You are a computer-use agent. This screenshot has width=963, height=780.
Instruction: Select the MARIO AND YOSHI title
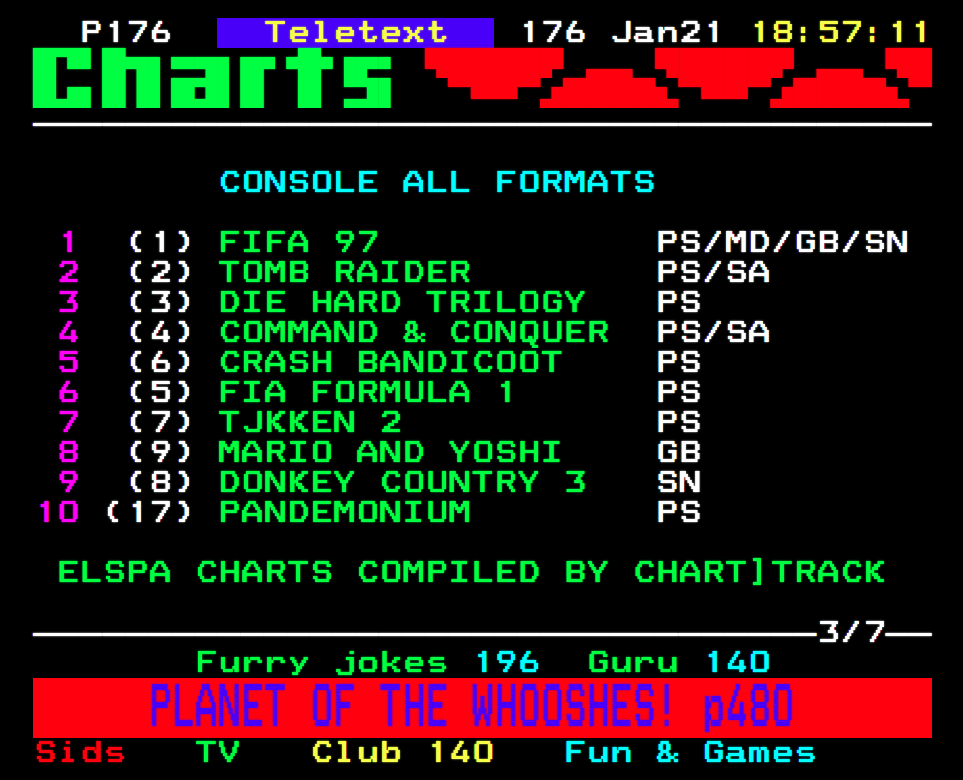390,453
